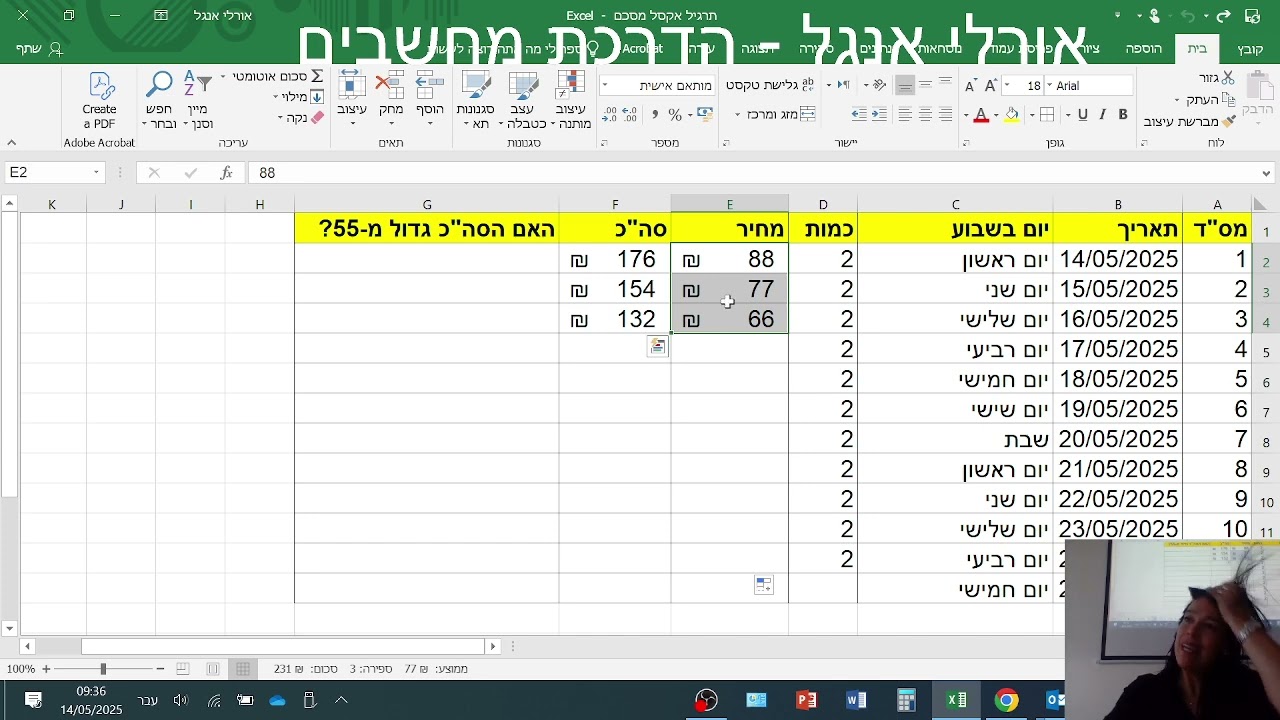Click the decrease indent icon
Image resolution: width=1280 pixels, height=720 pixels.
pos(879,115)
